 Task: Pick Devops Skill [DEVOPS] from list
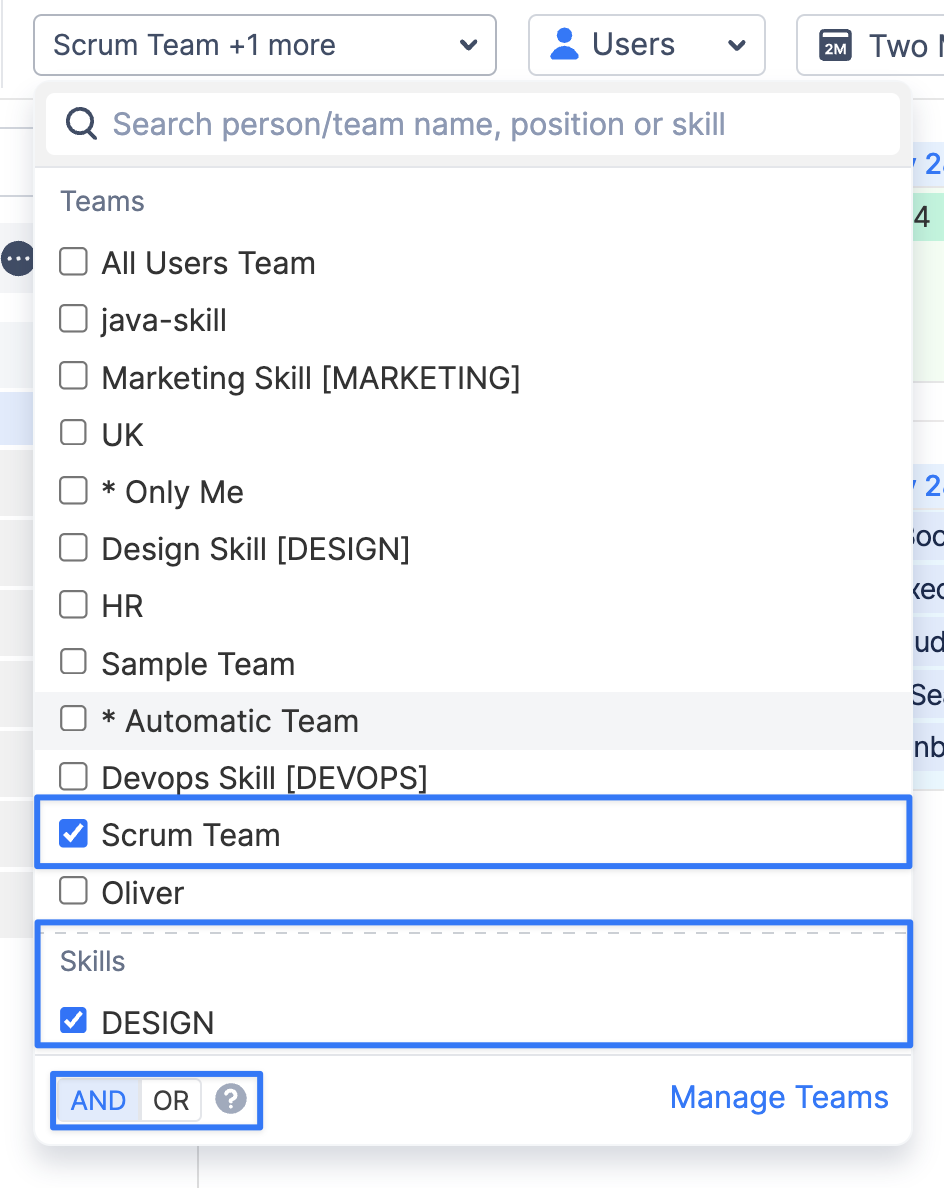(264, 777)
